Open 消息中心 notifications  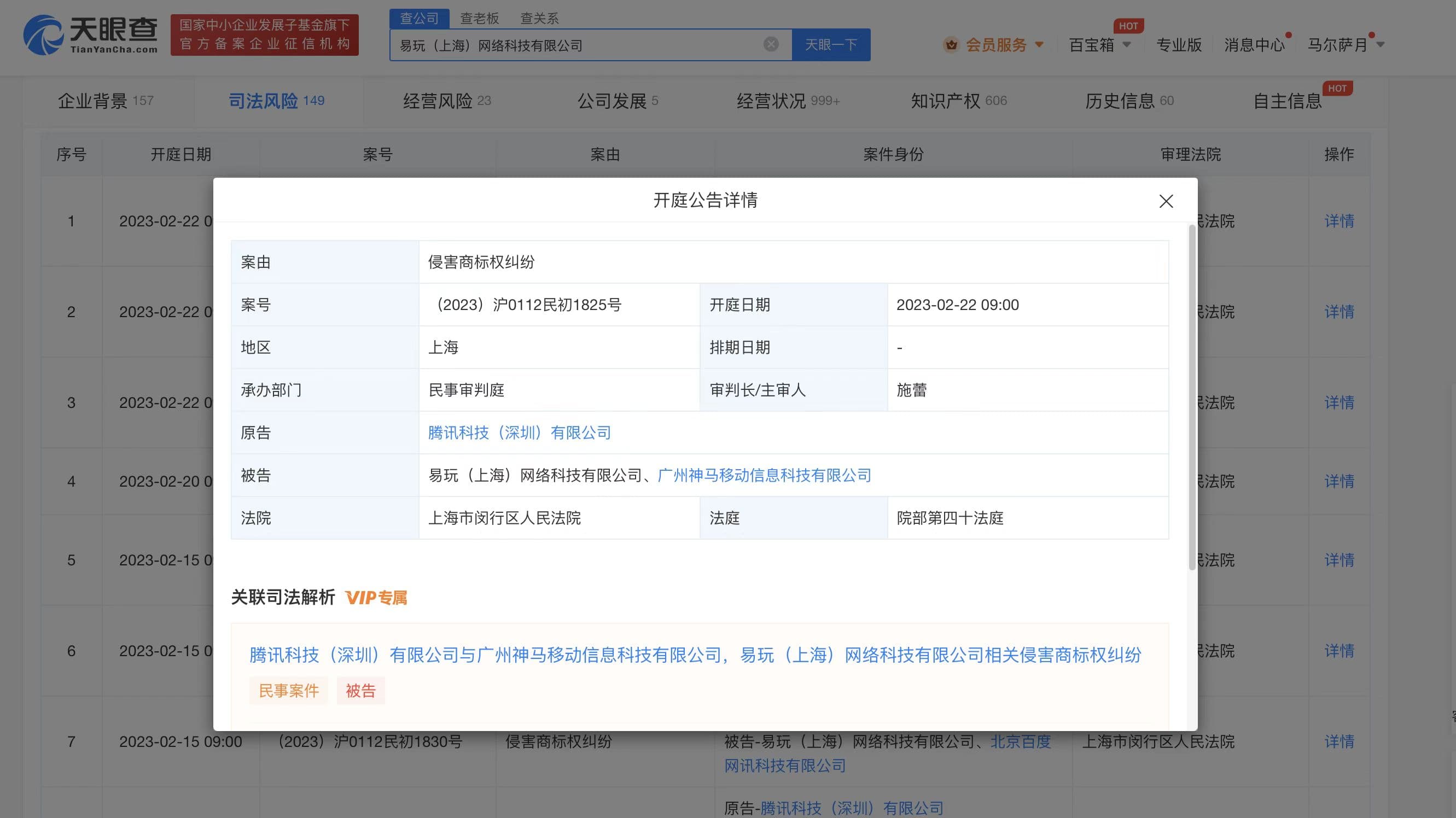[x=1254, y=45]
